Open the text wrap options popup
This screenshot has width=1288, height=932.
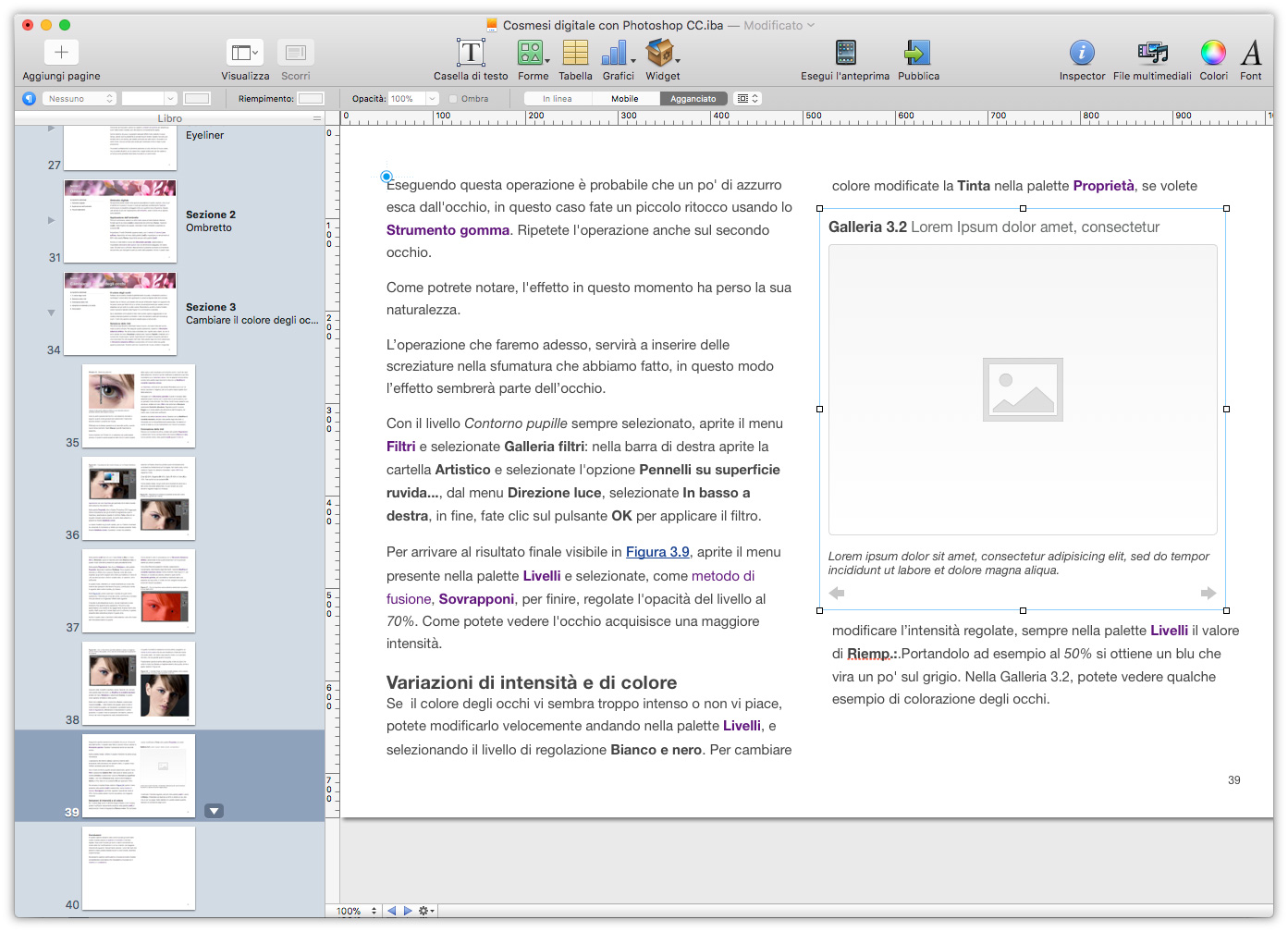747,98
